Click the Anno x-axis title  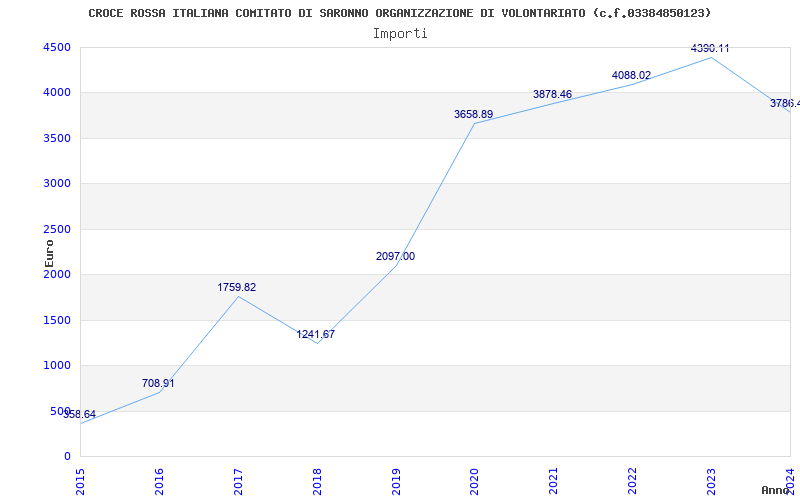776,490
